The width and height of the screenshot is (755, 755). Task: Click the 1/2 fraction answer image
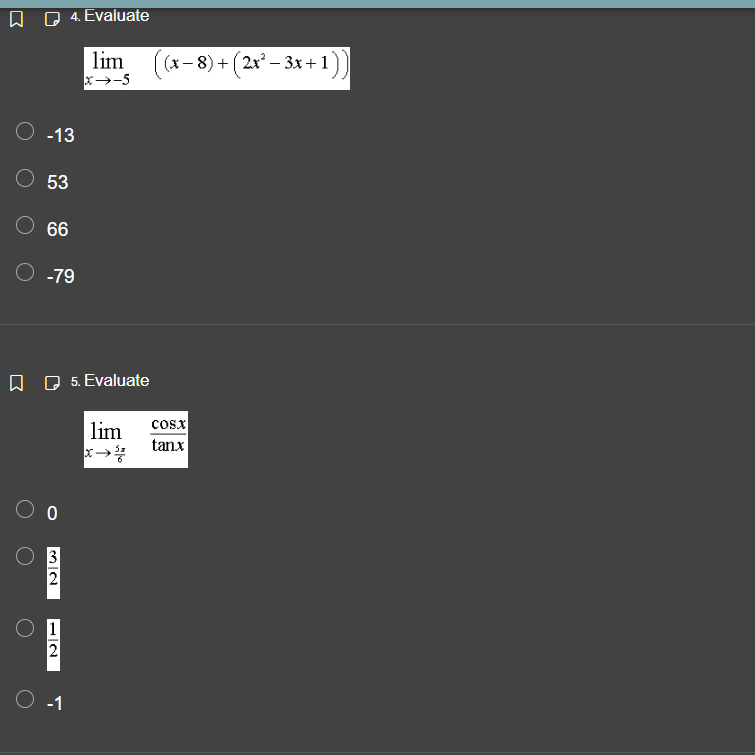(x=53, y=645)
